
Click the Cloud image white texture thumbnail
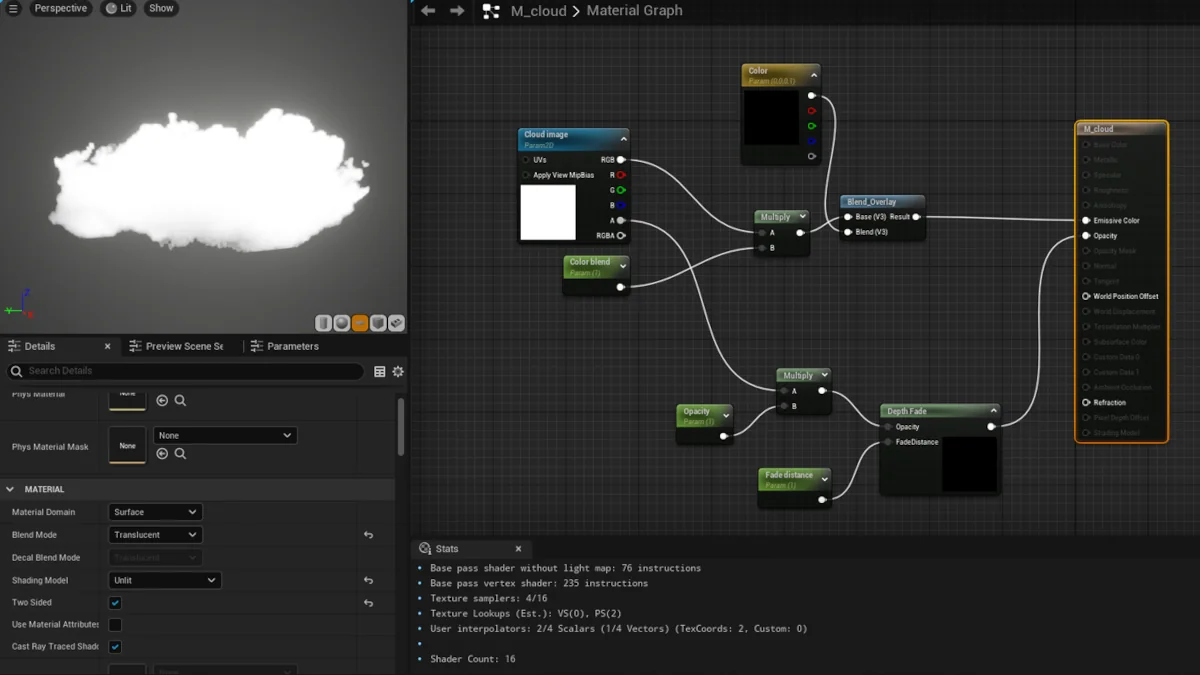[548, 212]
